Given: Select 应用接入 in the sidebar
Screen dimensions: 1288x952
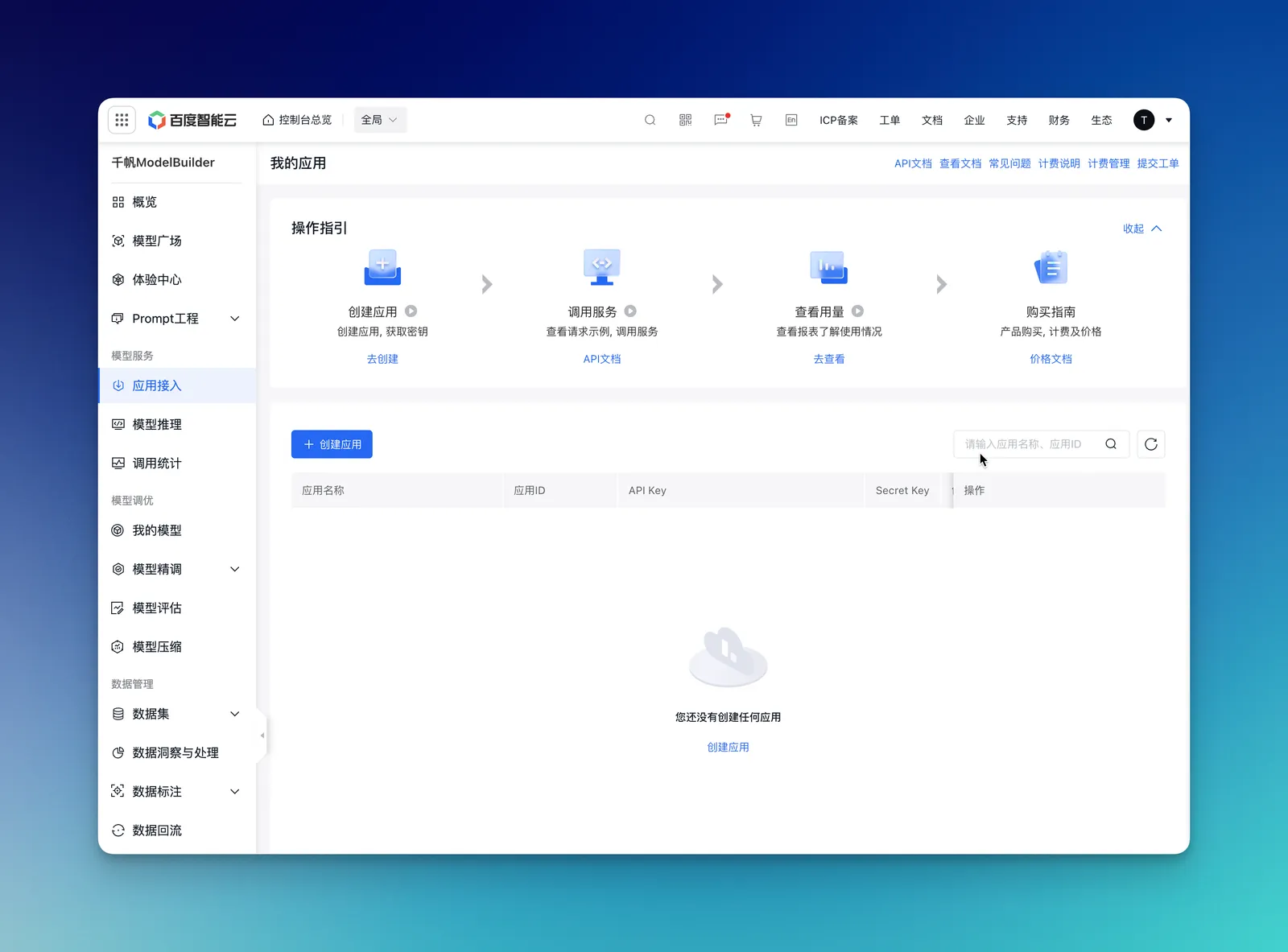Looking at the screenshot, I should pyautogui.click(x=177, y=385).
